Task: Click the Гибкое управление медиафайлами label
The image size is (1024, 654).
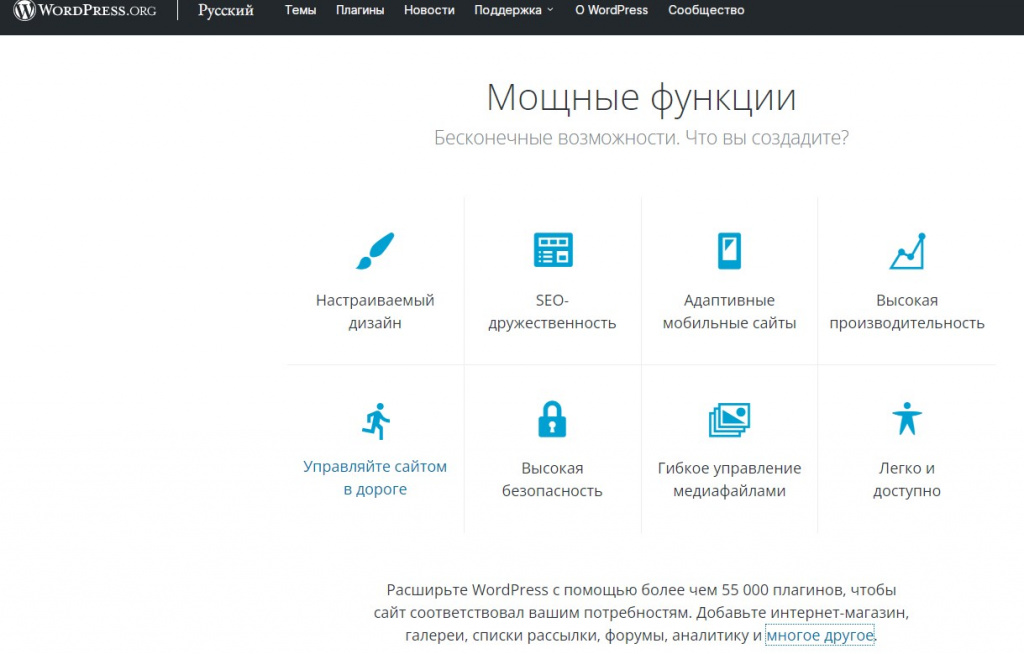Action: pyautogui.click(x=729, y=480)
